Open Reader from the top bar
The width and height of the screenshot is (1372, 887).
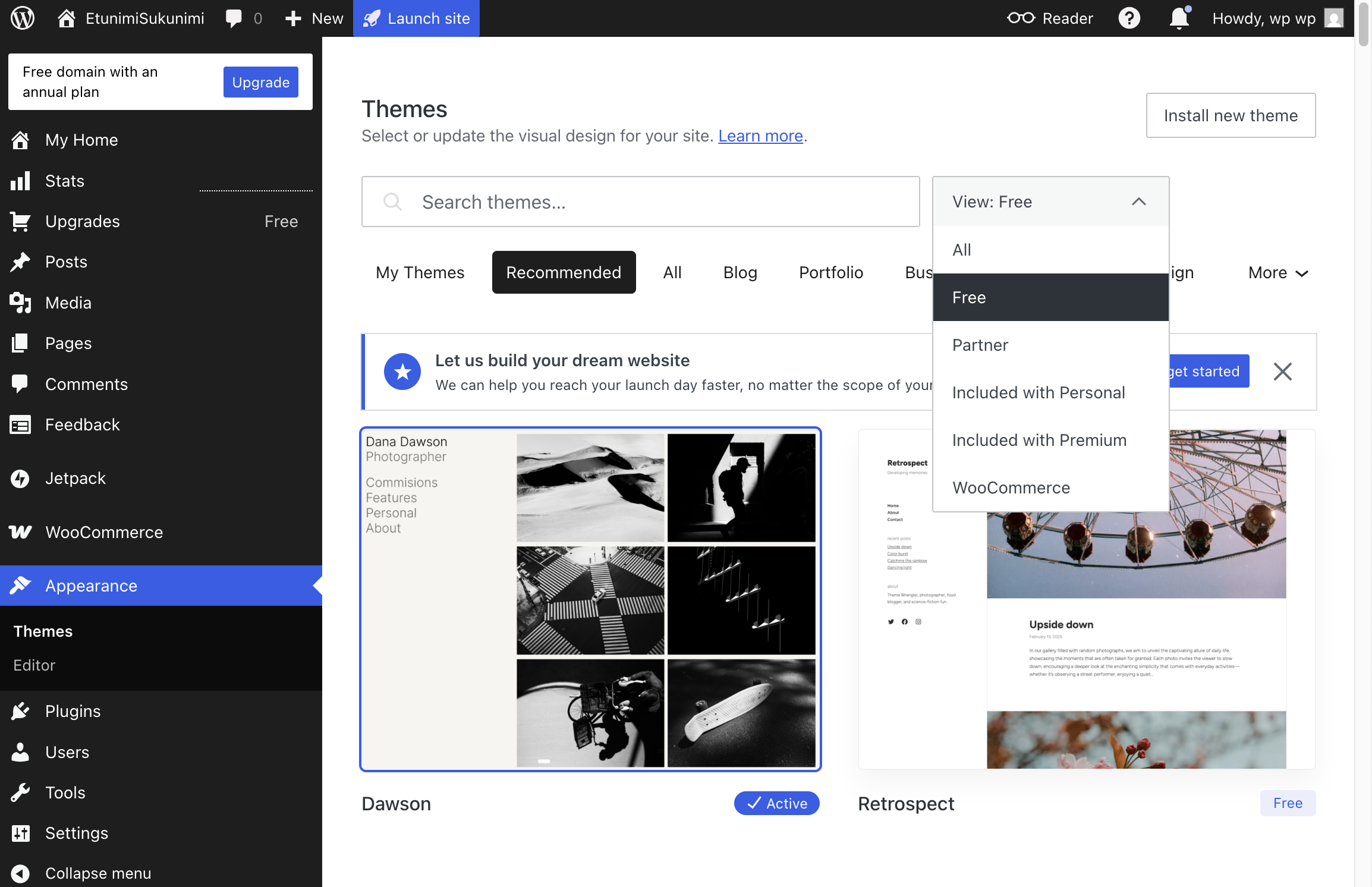(1050, 18)
